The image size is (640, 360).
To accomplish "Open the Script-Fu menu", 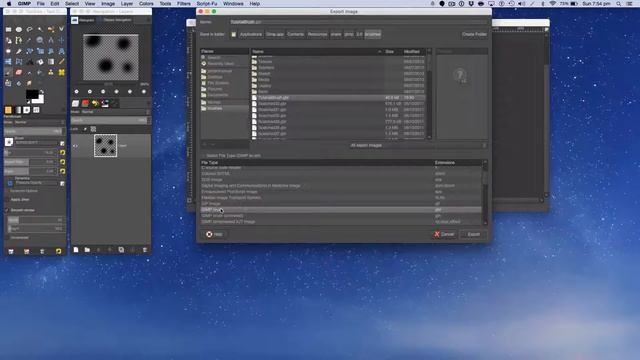I will (207, 4).
